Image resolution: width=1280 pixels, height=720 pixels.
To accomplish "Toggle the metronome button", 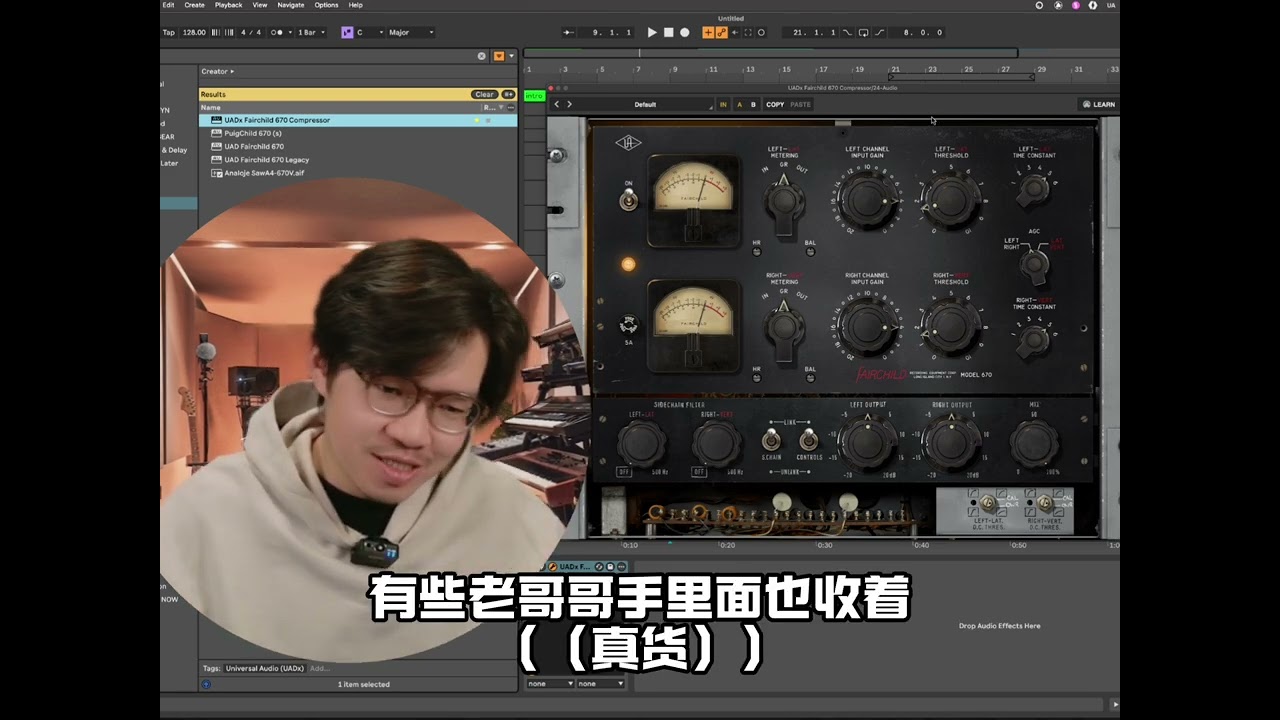I will [x=276, y=32].
